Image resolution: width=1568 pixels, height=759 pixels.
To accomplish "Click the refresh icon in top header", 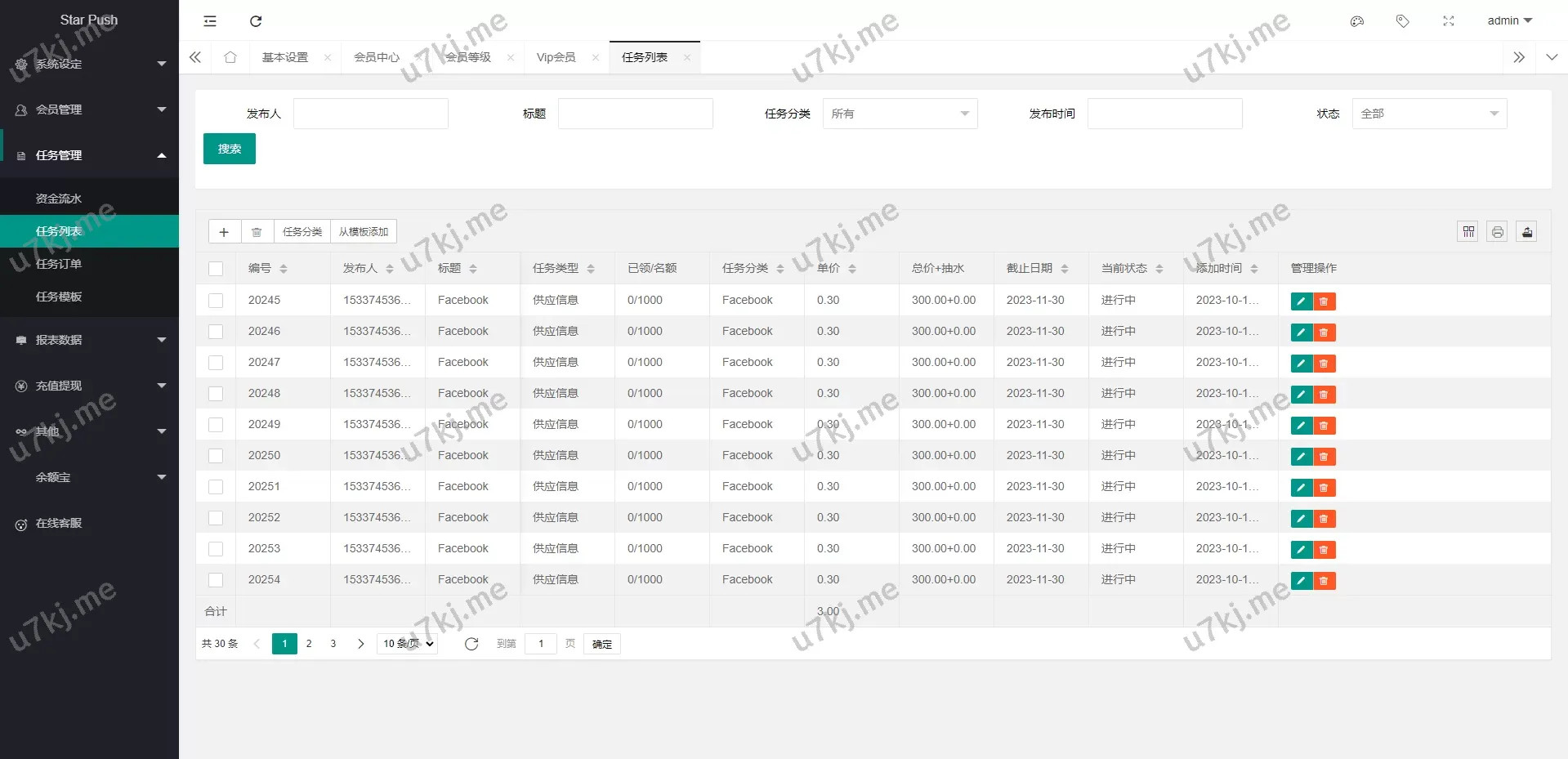I will coord(256,21).
